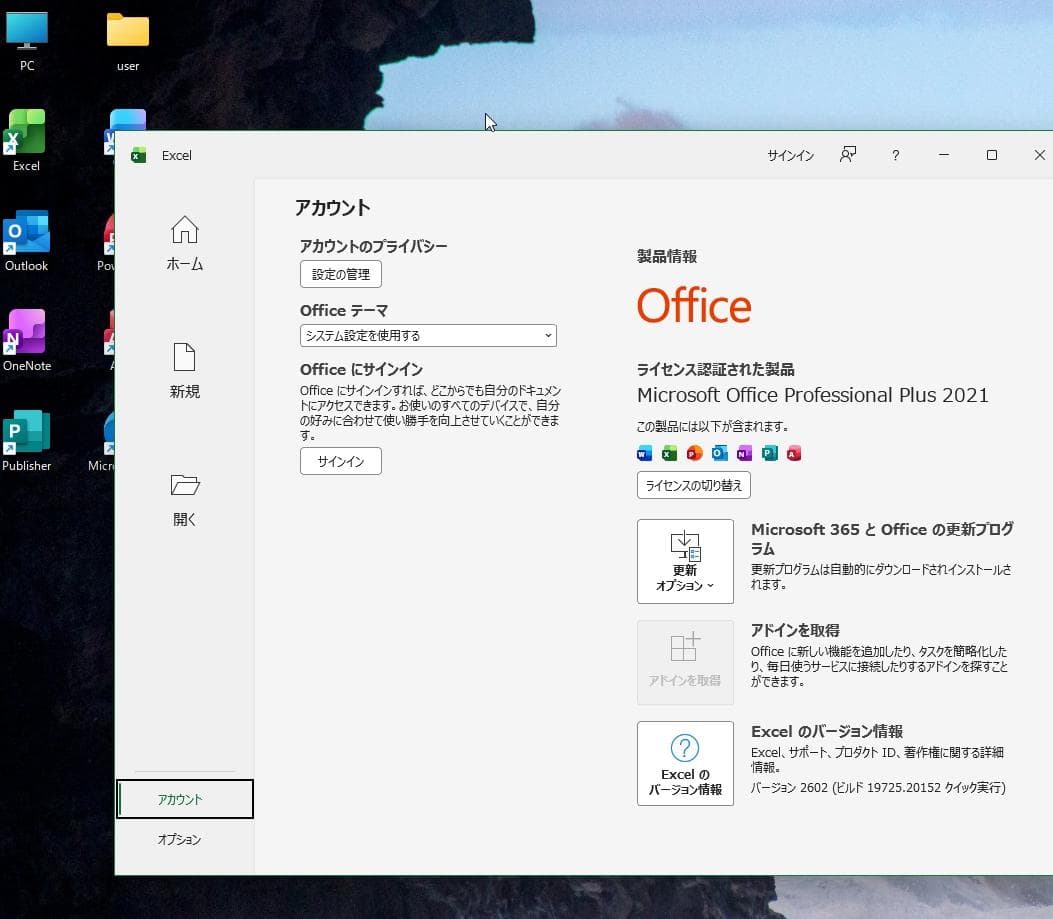
Task: Minimize the Excel window
Action: coord(944,155)
